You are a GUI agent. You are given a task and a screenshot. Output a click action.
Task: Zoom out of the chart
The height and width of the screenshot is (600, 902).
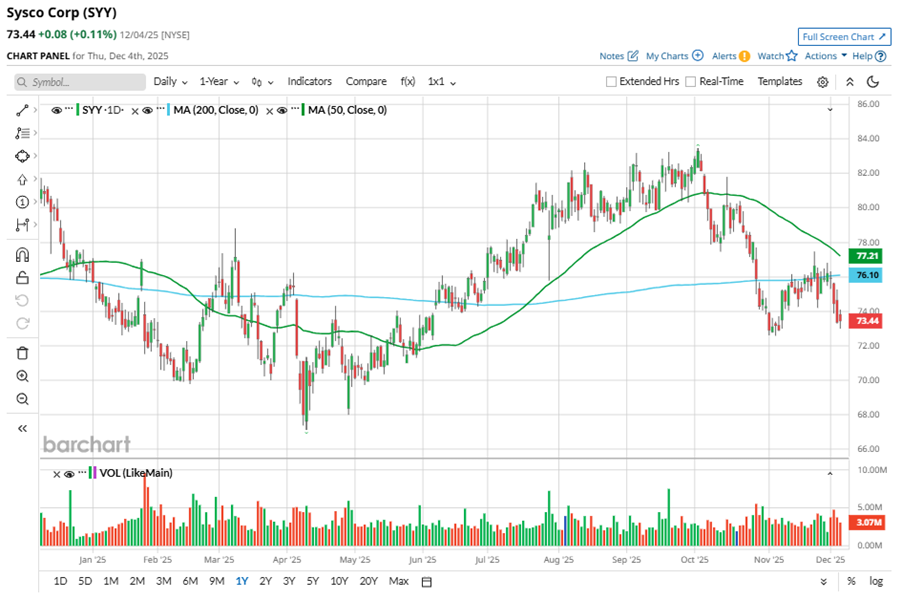[x=22, y=399]
